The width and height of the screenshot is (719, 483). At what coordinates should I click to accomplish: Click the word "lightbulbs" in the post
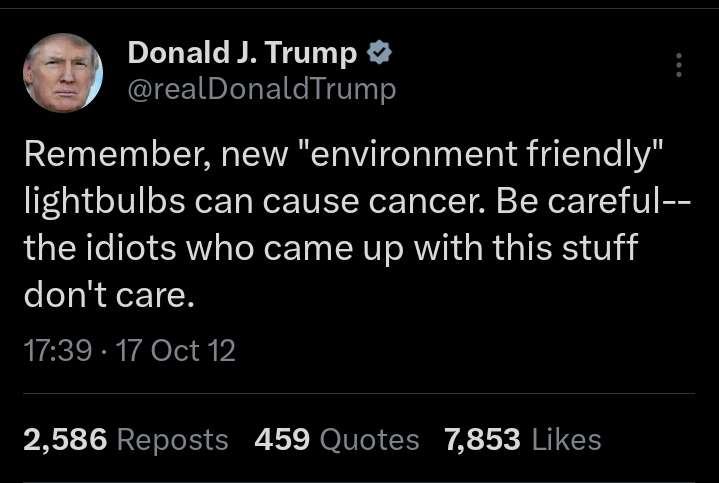pyautogui.click(x=106, y=201)
